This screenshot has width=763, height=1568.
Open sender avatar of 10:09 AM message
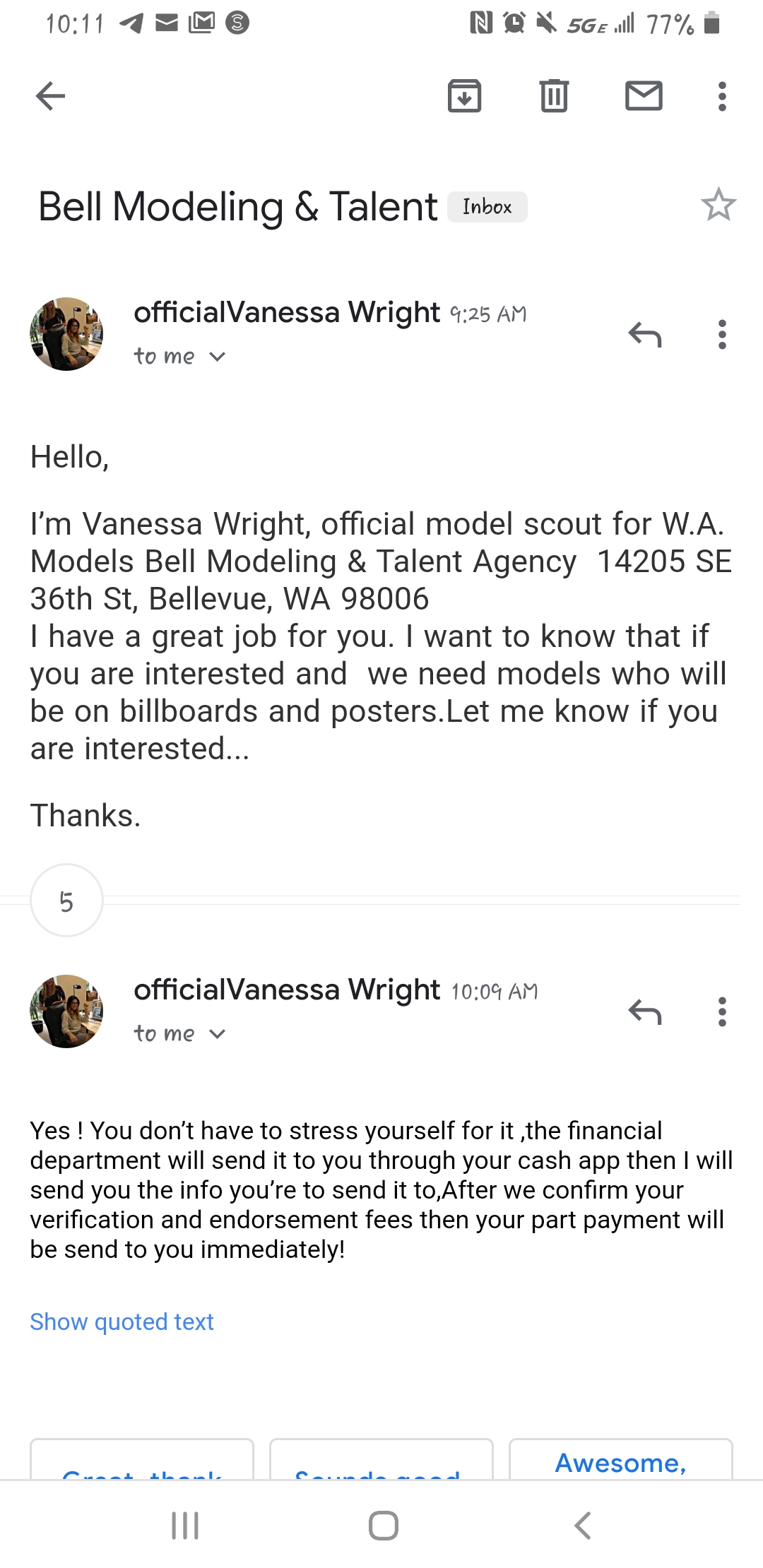66,1011
